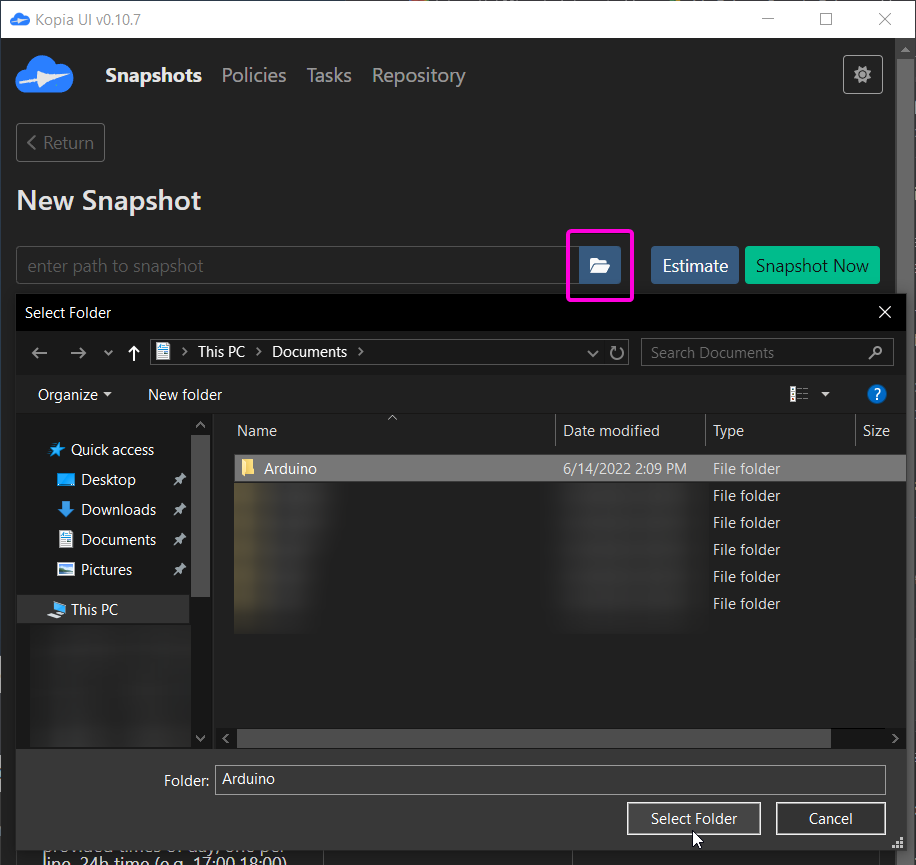Click the Arduino folder icon
Viewport: 916px width, 865px height.
pos(248,467)
